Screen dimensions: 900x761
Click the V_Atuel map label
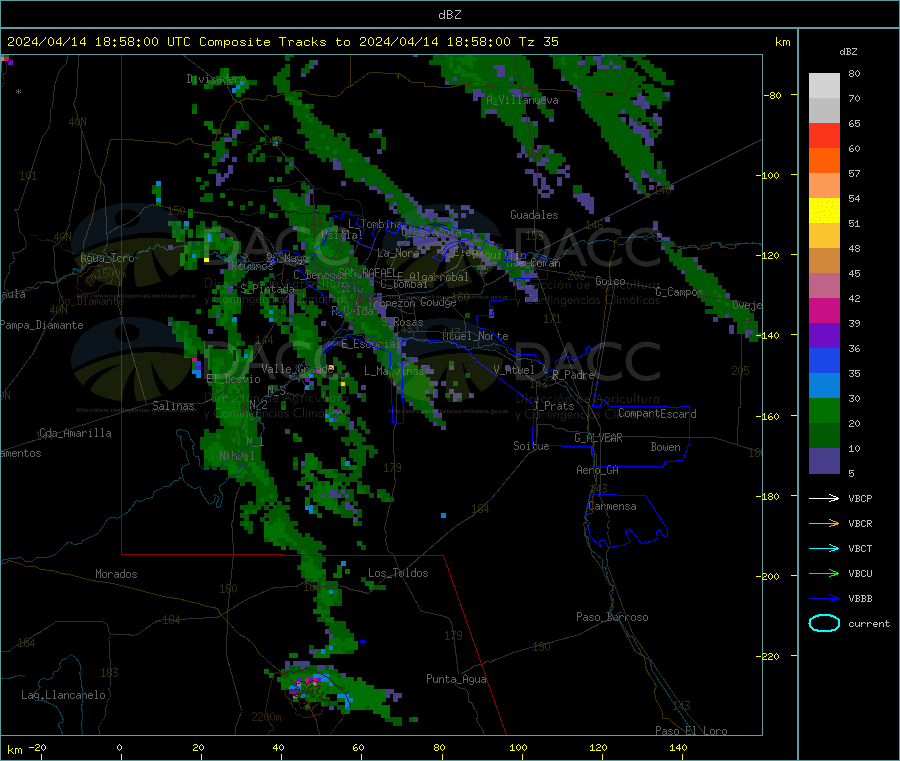(x=514, y=370)
